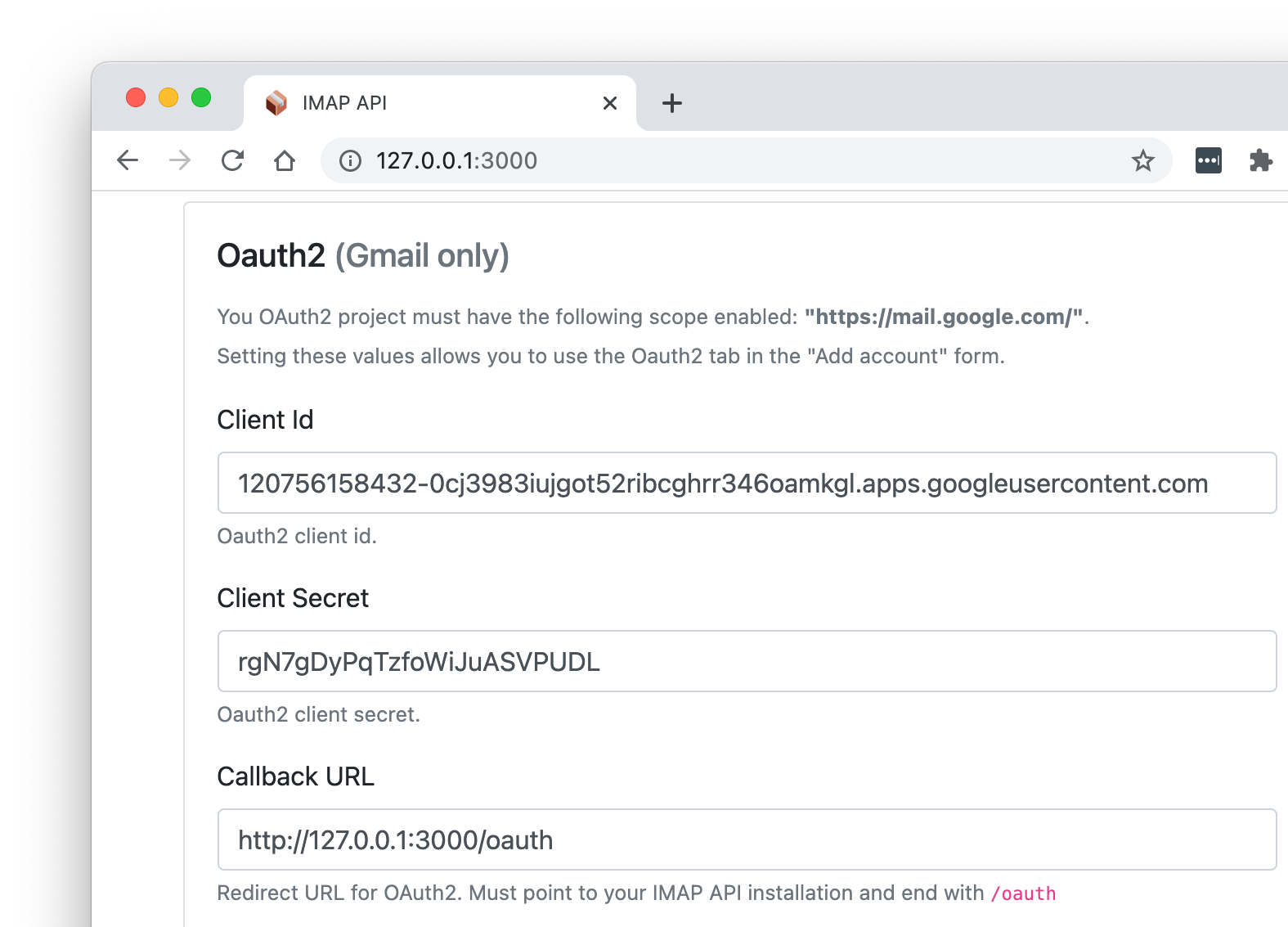Select the IMAP API browser tab
Viewport: 1288px width, 927px height.
(x=440, y=103)
